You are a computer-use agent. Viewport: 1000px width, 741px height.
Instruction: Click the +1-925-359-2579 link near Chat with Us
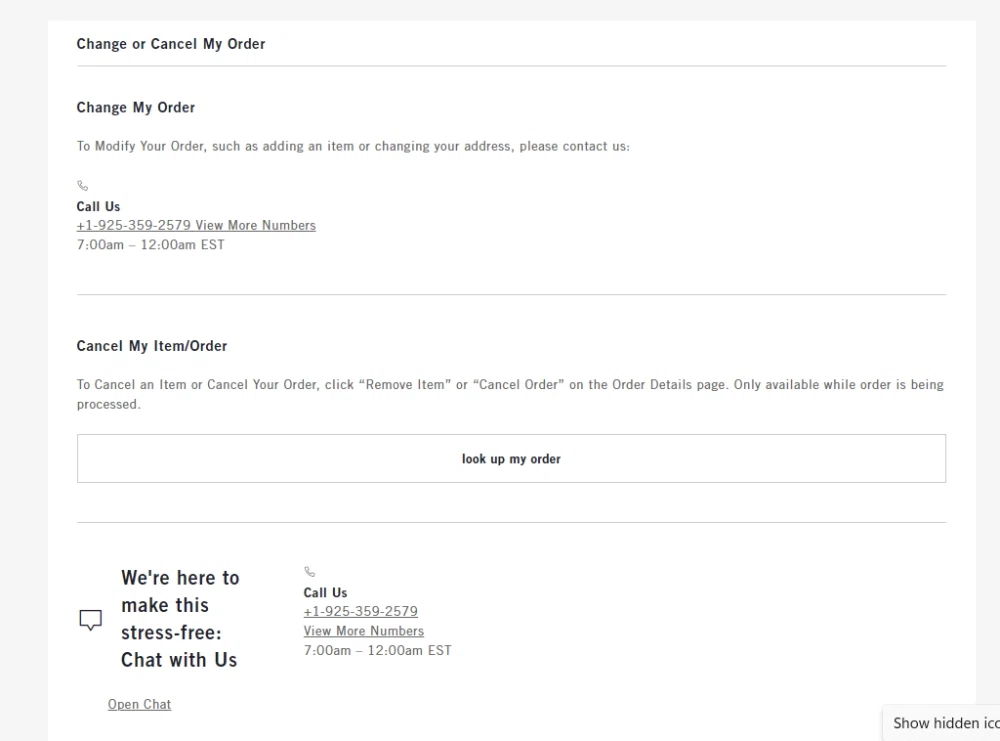[x=360, y=611]
